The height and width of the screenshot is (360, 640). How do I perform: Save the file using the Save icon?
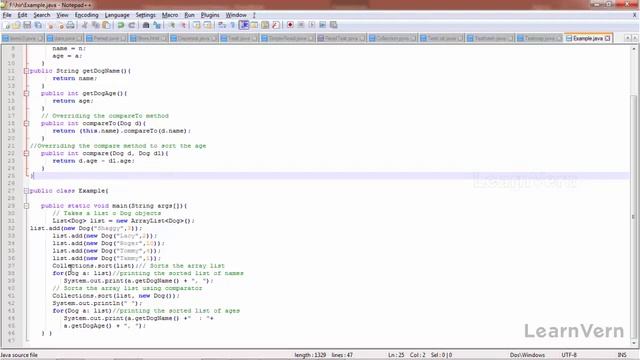pyautogui.click(x=27, y=25)
